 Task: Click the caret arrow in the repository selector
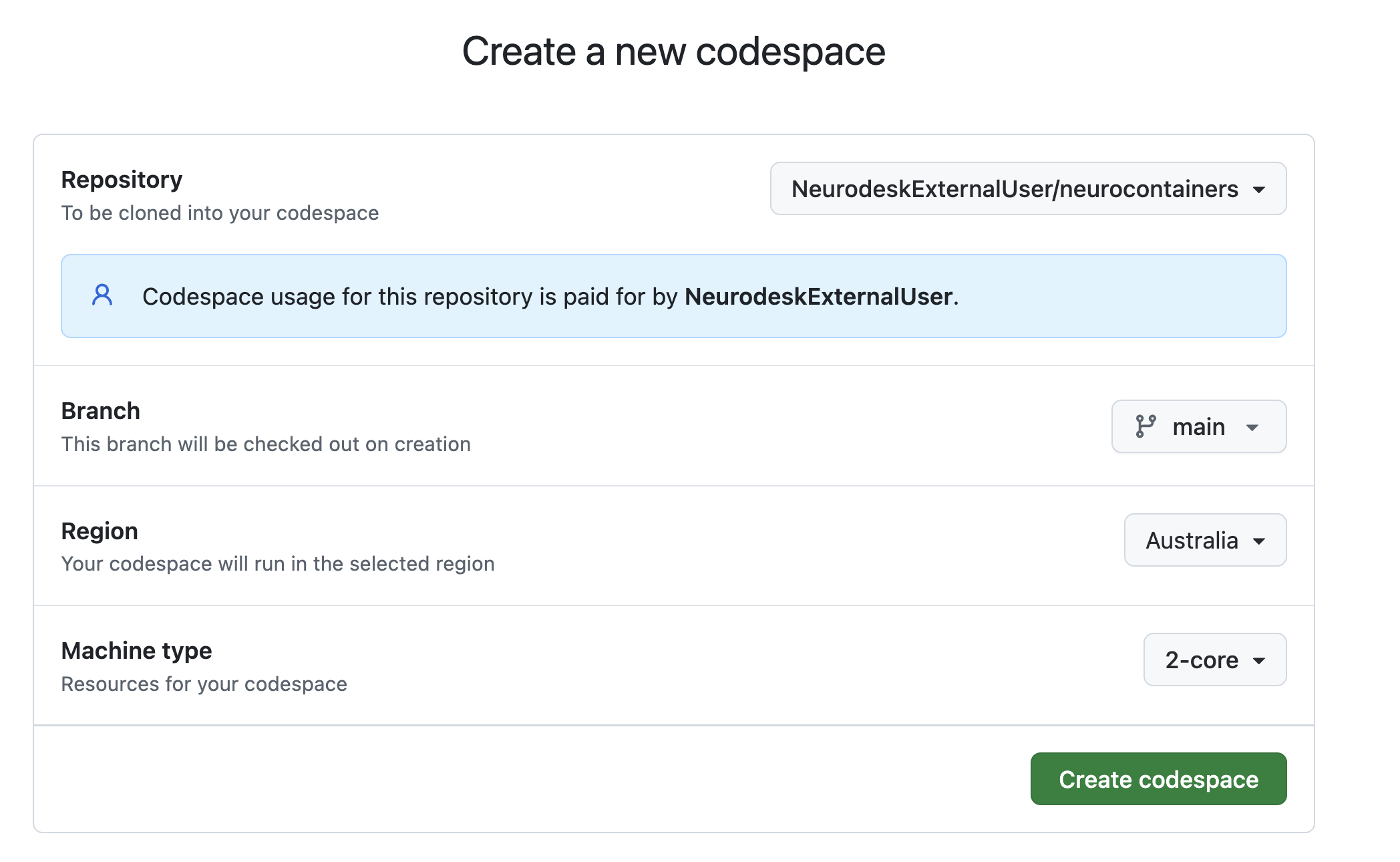tap(1259, 190)
